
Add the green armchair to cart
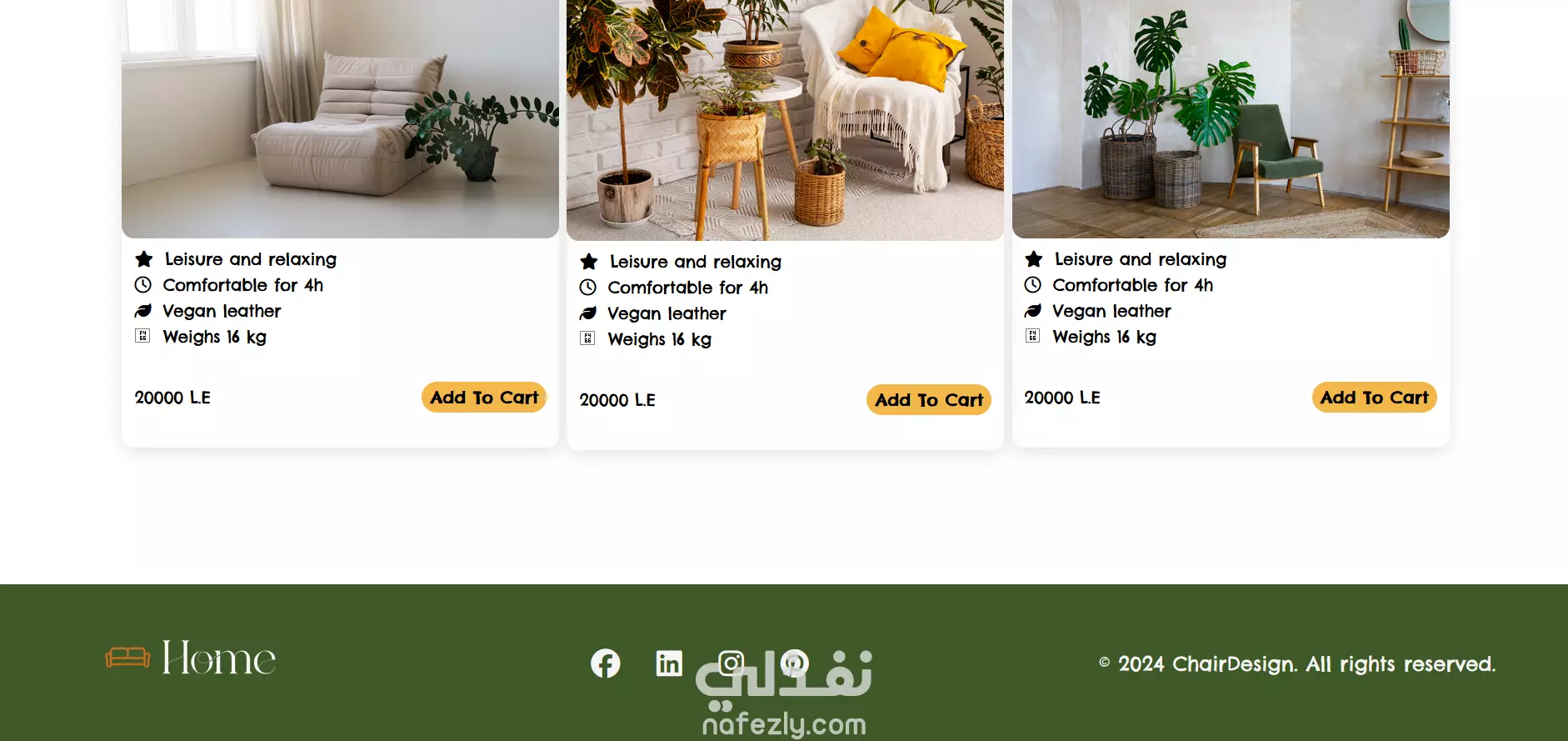(1375, 398)
